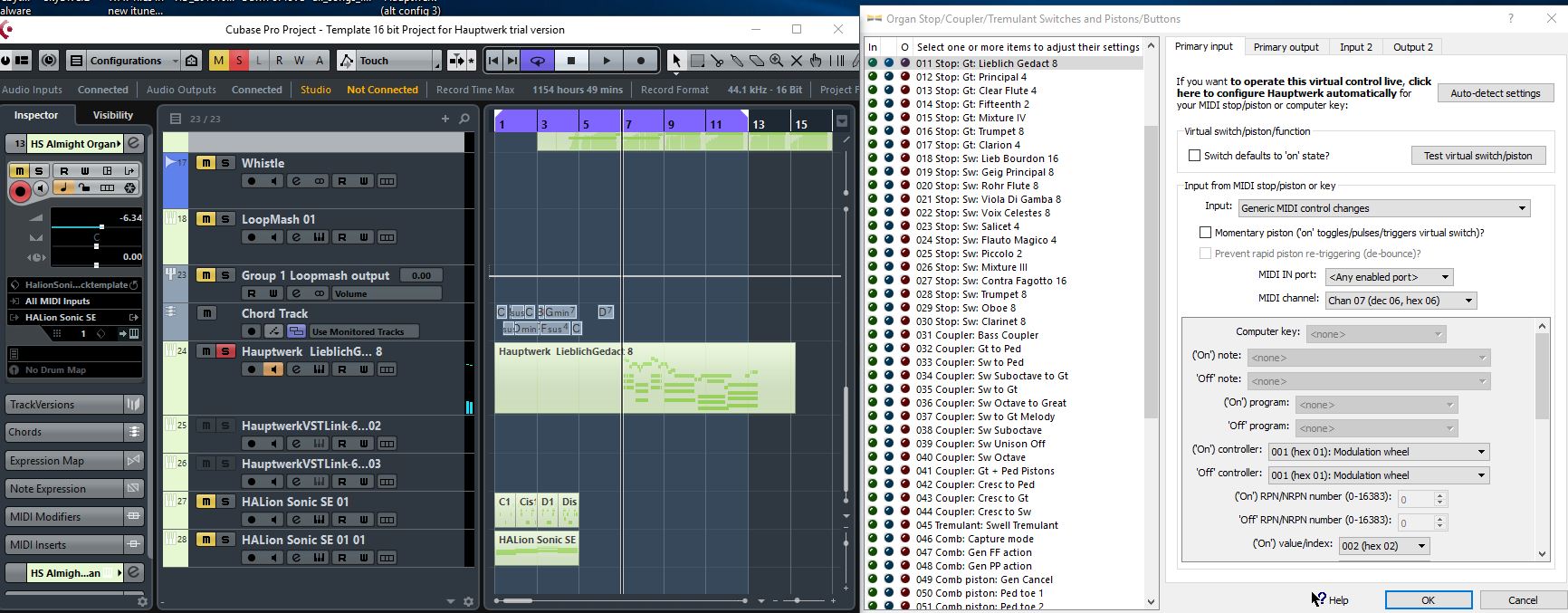The height and width of the screenshot is (613, 1568).
Task: Start playback with the Play button
Action: (607, 61)
